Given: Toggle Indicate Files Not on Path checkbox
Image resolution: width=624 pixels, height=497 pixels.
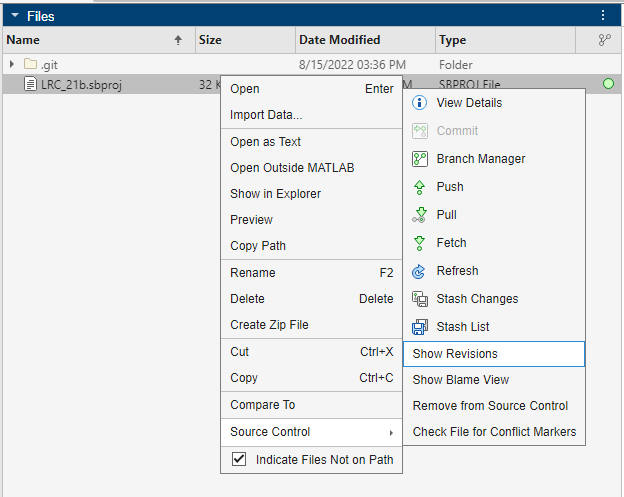Looking at the screenshot, I should point(239,459).
